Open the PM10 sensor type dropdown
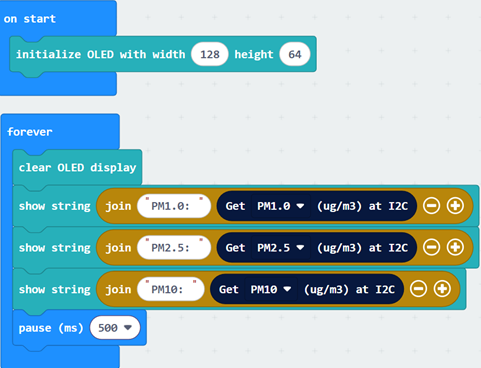The width and height of the screenshot is (481, 368). tap(271, 289)
